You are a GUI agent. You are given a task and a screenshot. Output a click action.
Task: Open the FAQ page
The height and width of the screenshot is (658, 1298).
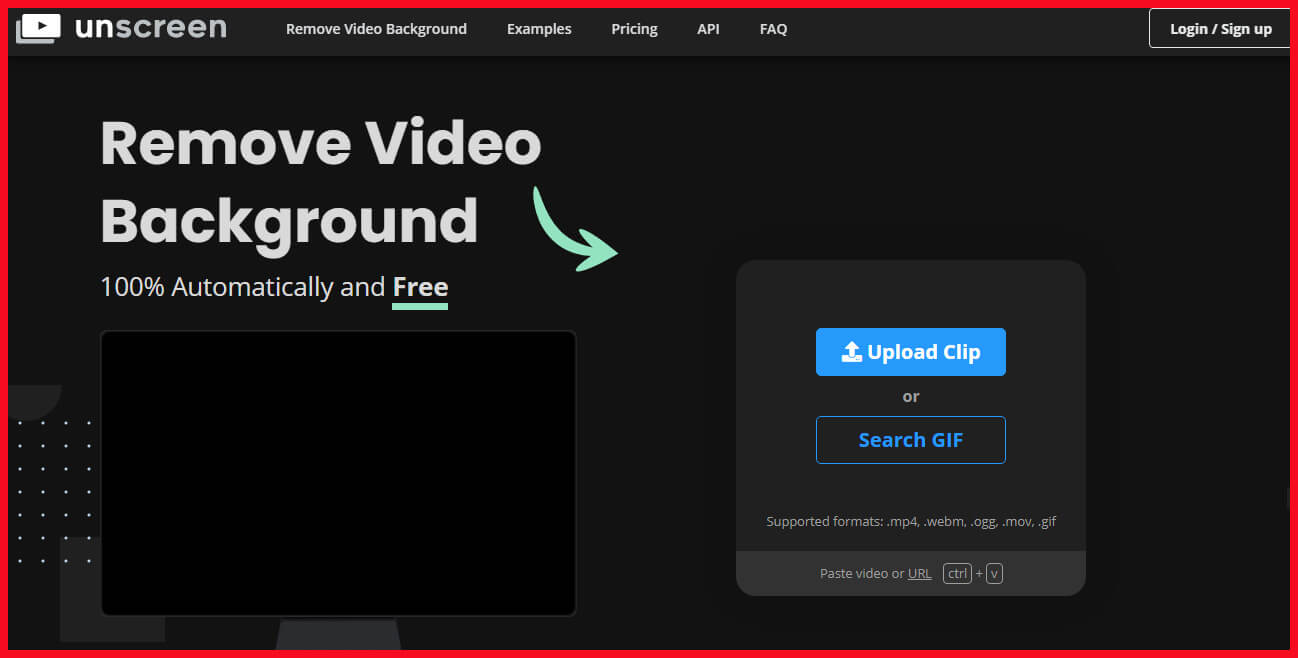click(x=773, y=29)
